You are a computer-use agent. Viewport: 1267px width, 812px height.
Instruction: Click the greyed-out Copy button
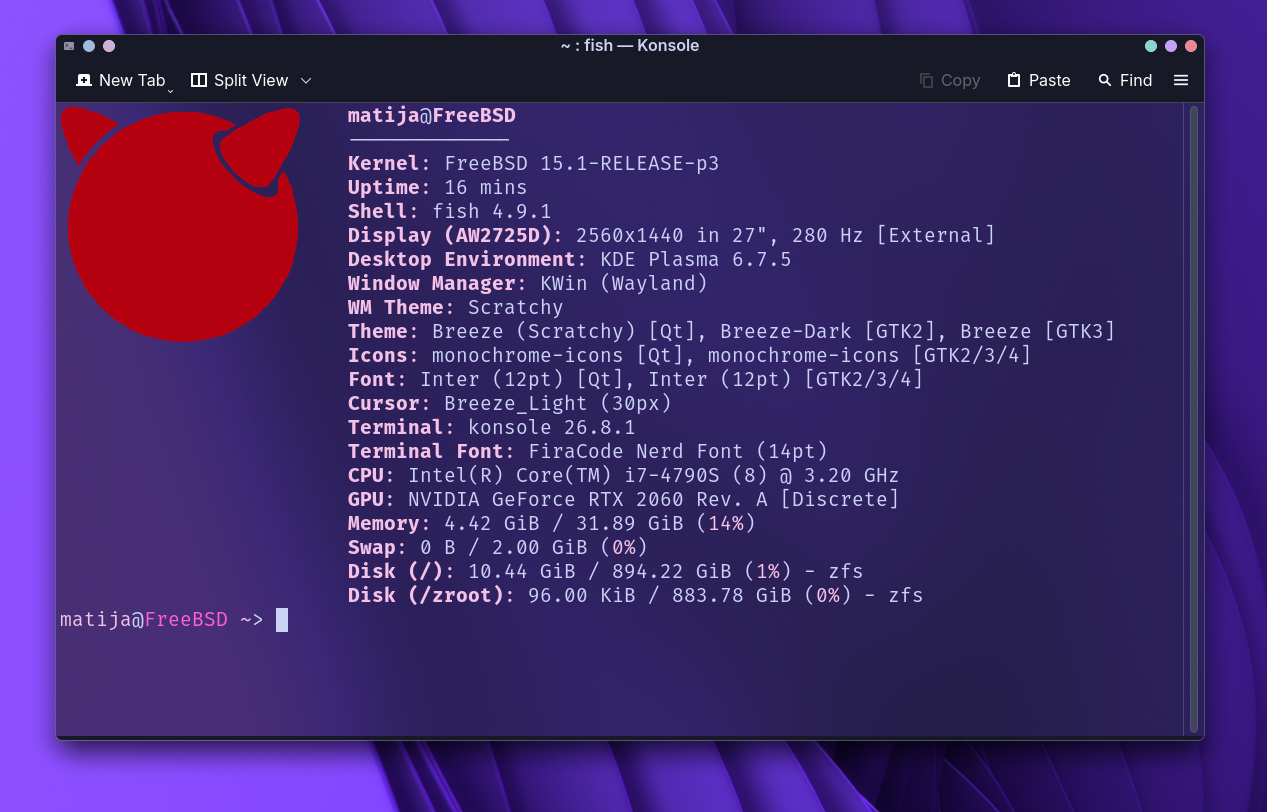(x=950, y=80)
